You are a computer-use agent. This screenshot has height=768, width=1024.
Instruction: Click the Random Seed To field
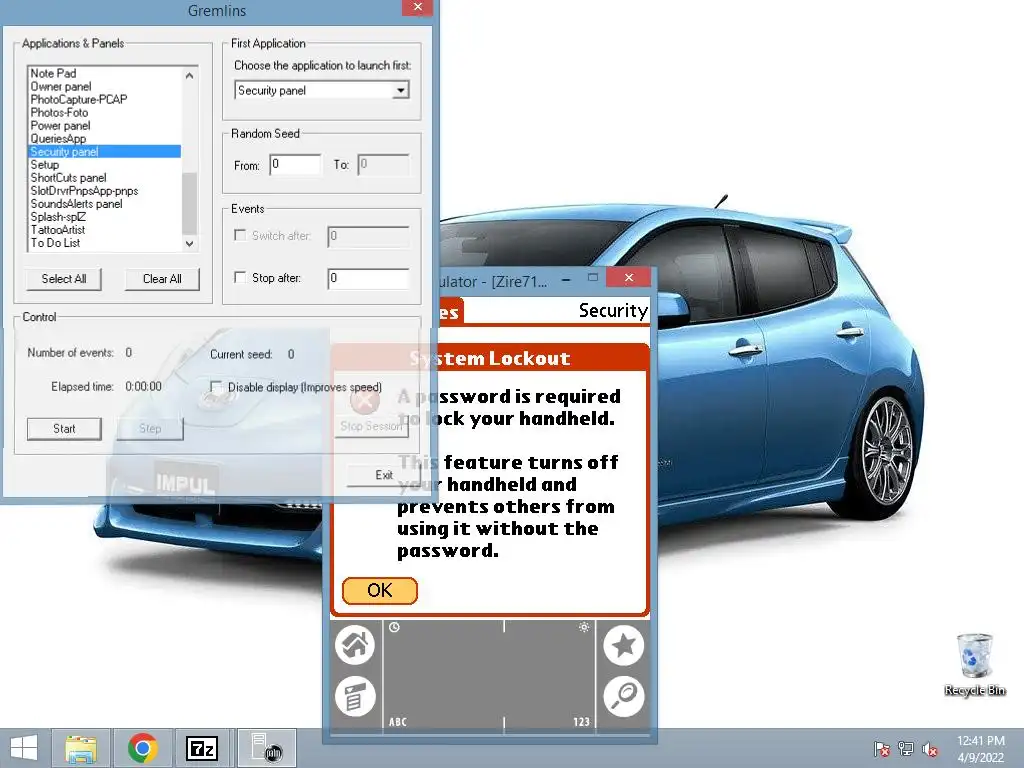click(383, 165)
